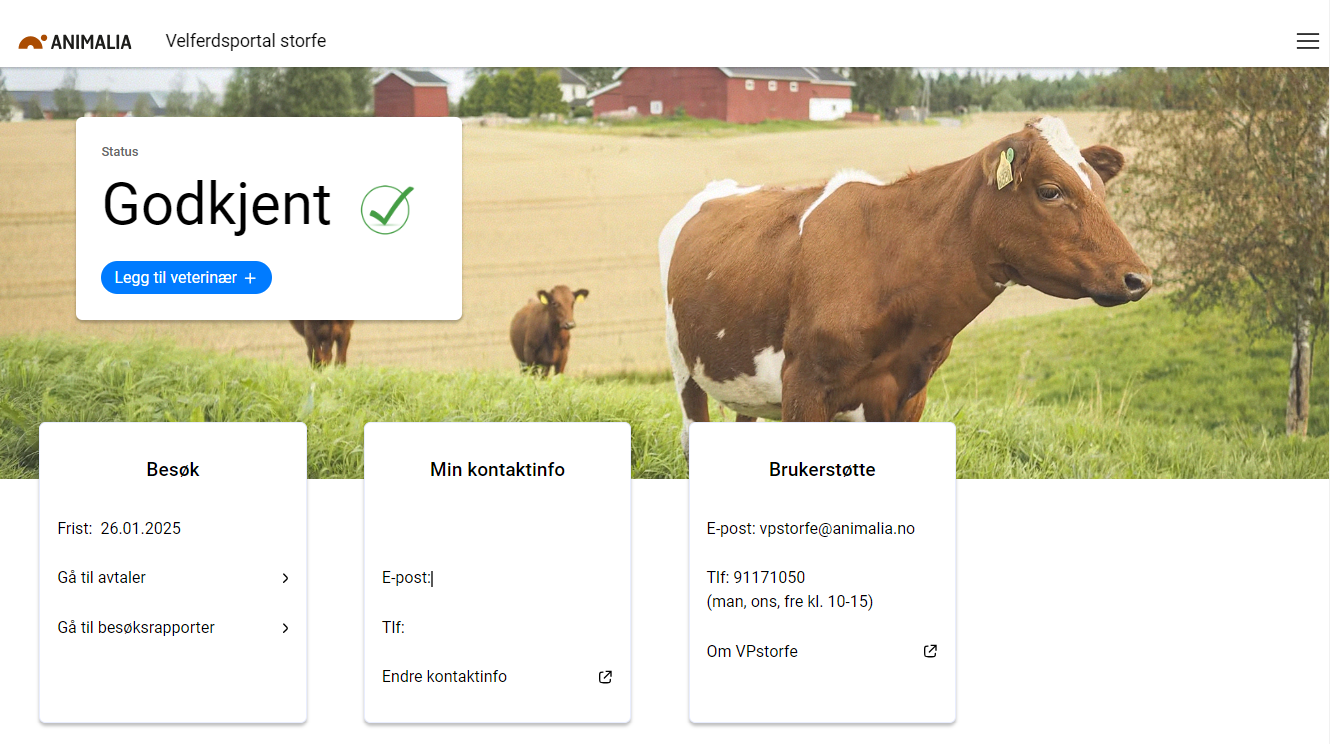The height and width of the screenshot is (744, 1330).
Task: Add a veterinarian with Legg til veterinær
Action: click(x=186, y=278)
